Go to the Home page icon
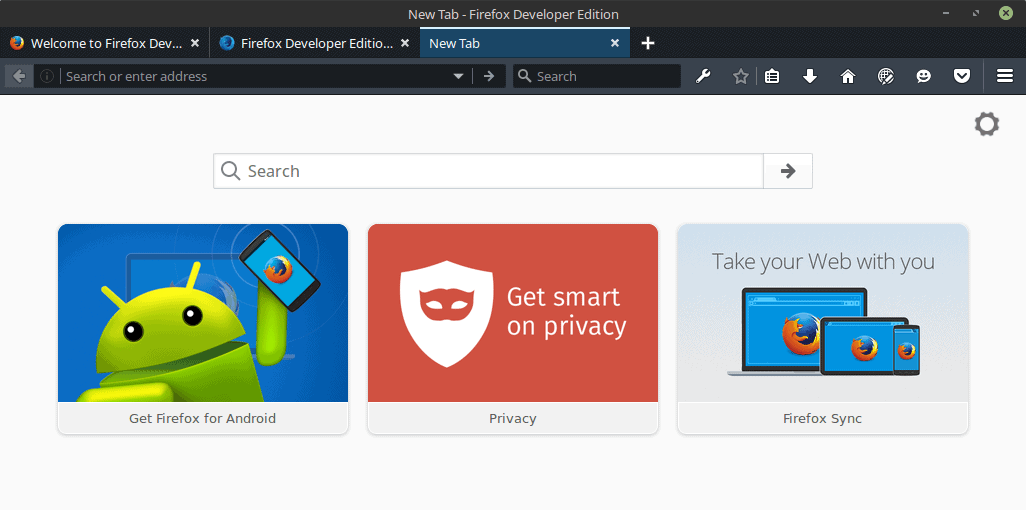Viewport: 1026px width, 510px height. 848,77
